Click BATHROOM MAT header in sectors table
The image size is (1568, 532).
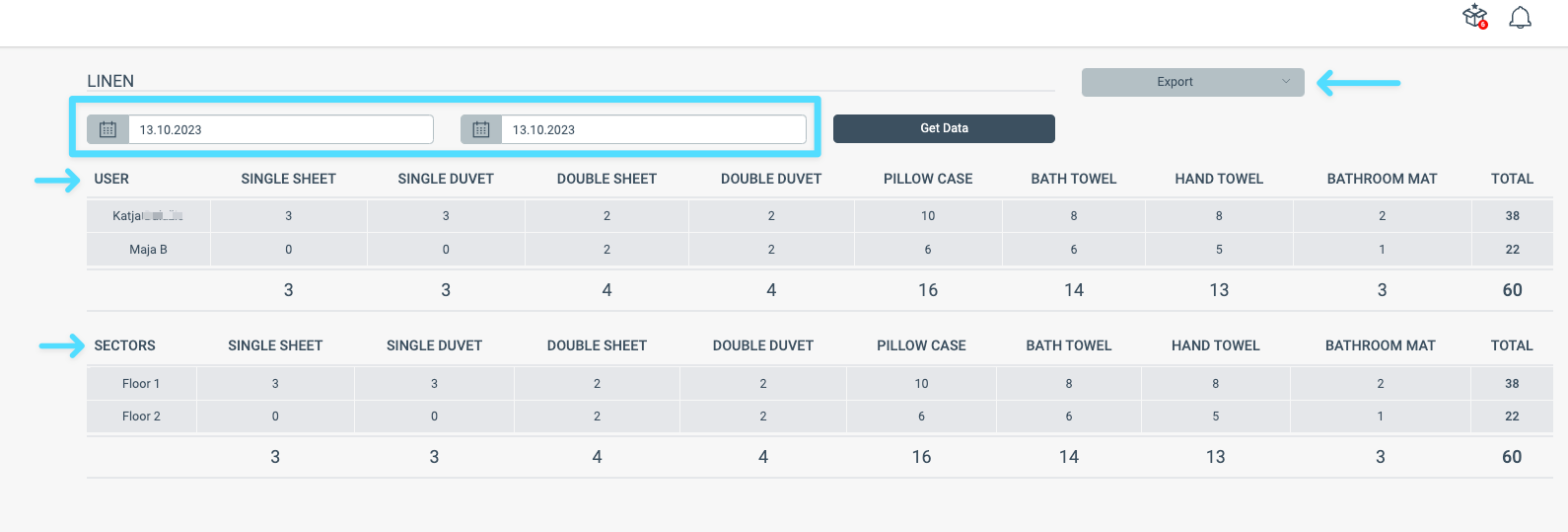click(1381, 345)
